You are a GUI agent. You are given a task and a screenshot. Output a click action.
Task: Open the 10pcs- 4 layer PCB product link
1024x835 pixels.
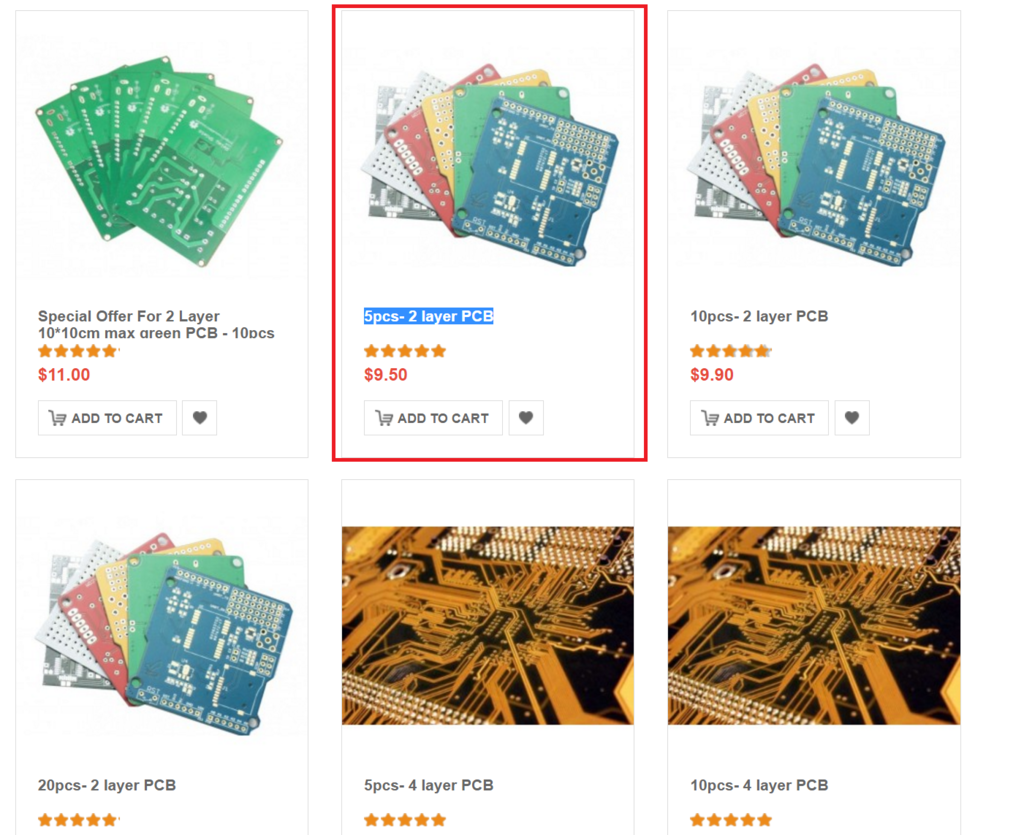[x=759, y=785]
